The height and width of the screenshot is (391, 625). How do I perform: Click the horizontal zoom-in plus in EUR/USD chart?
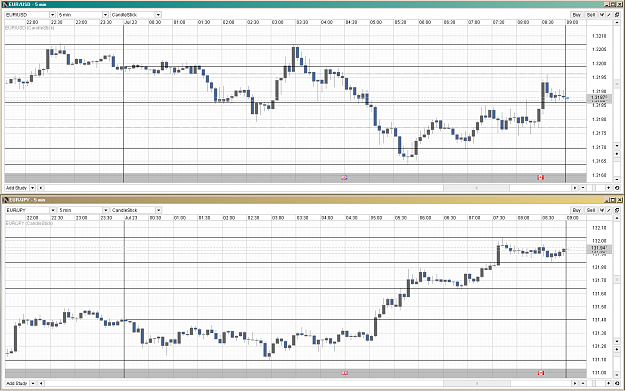[x=608, y=188]
